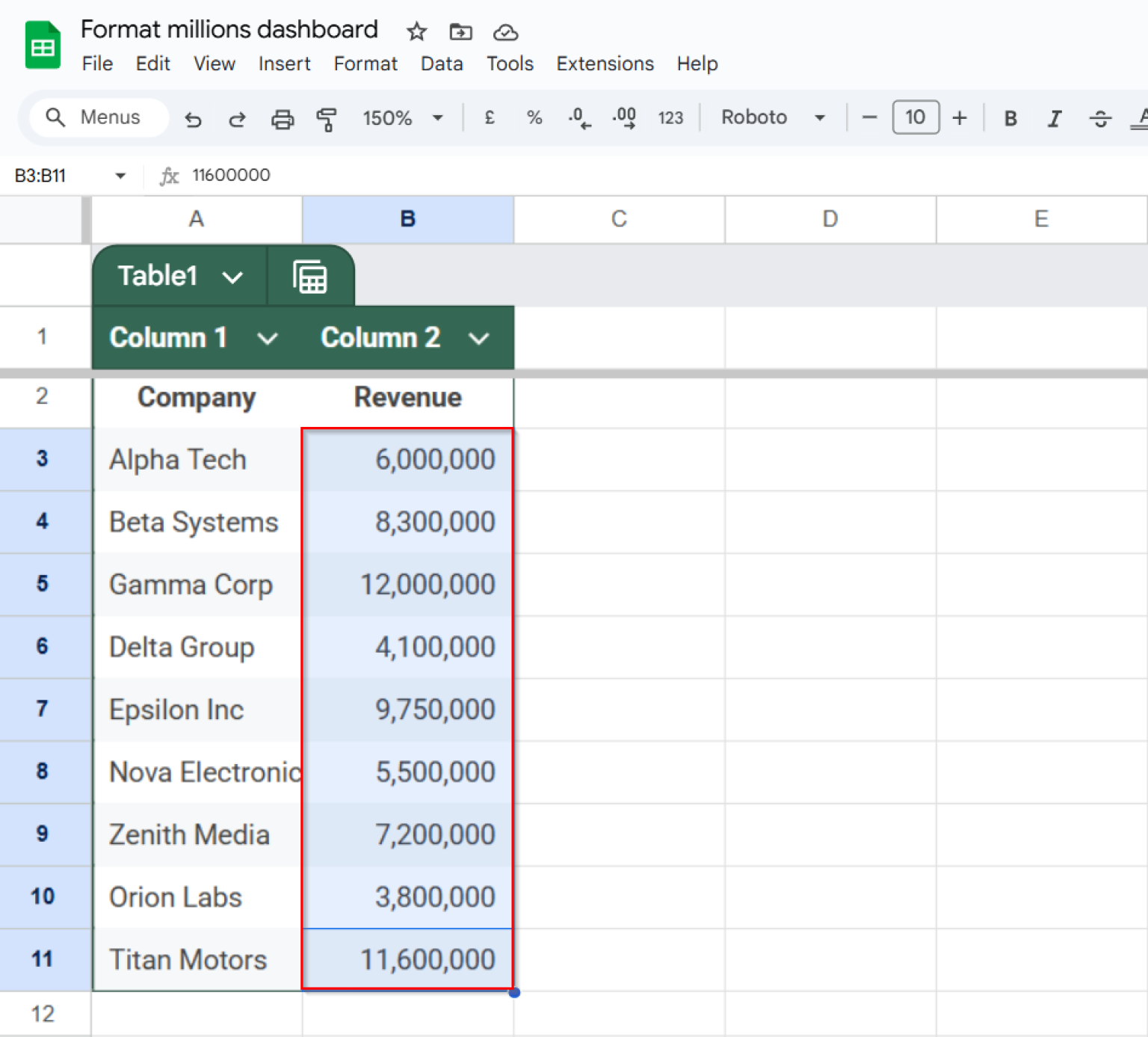Open more number formats via 123 icon
Image resolution: width=1148 pixels, height=1037 pixels.
point(670,117)
